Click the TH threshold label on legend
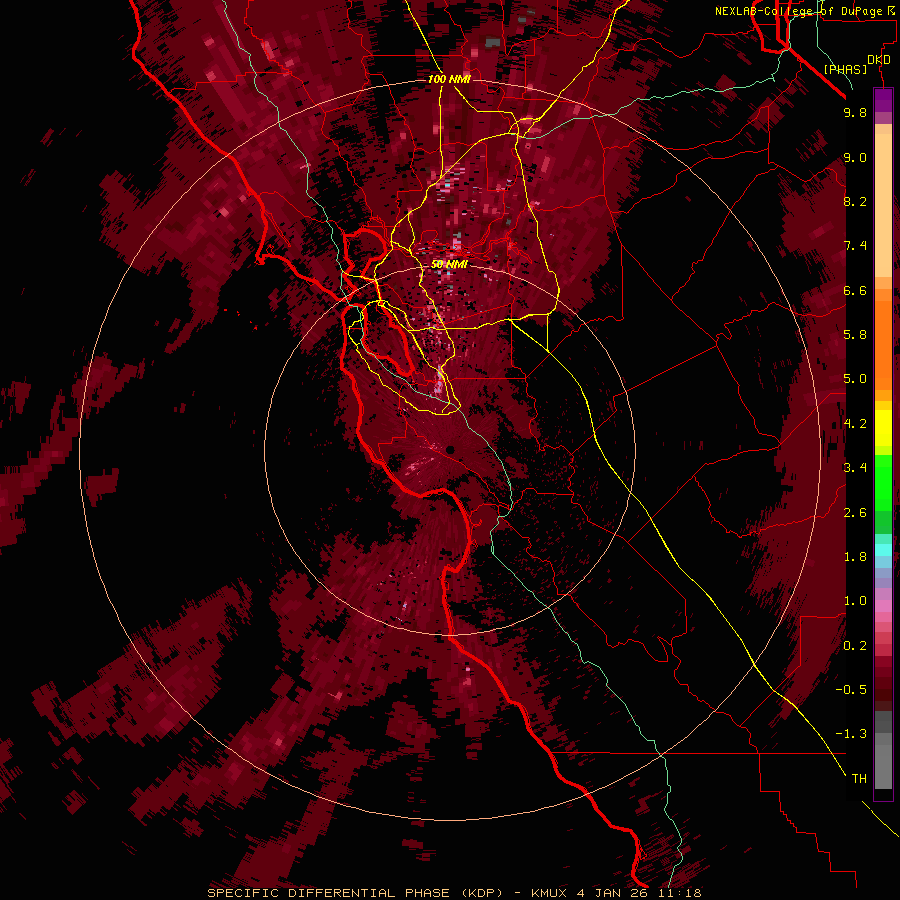This screenshot has width=900, height=900. coord(859,779)
